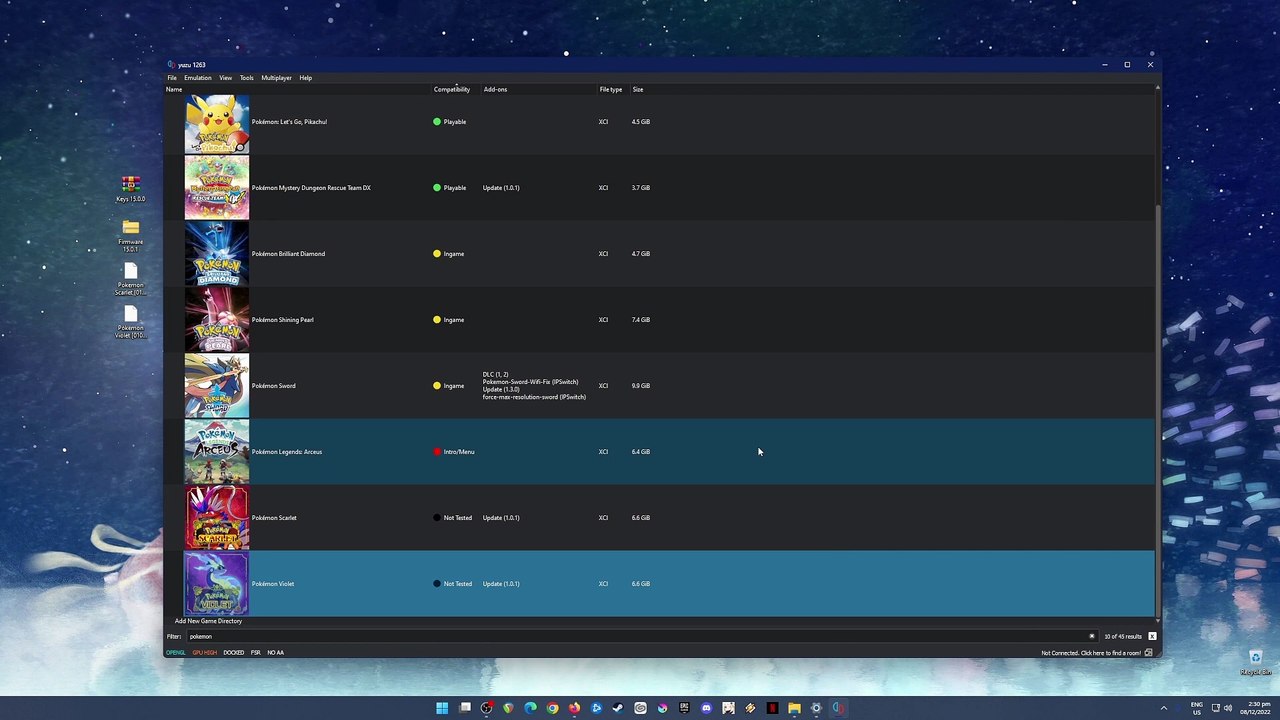Sort the list by Compatibility column header
This screenshot has height=720, width=1280.
451,90
